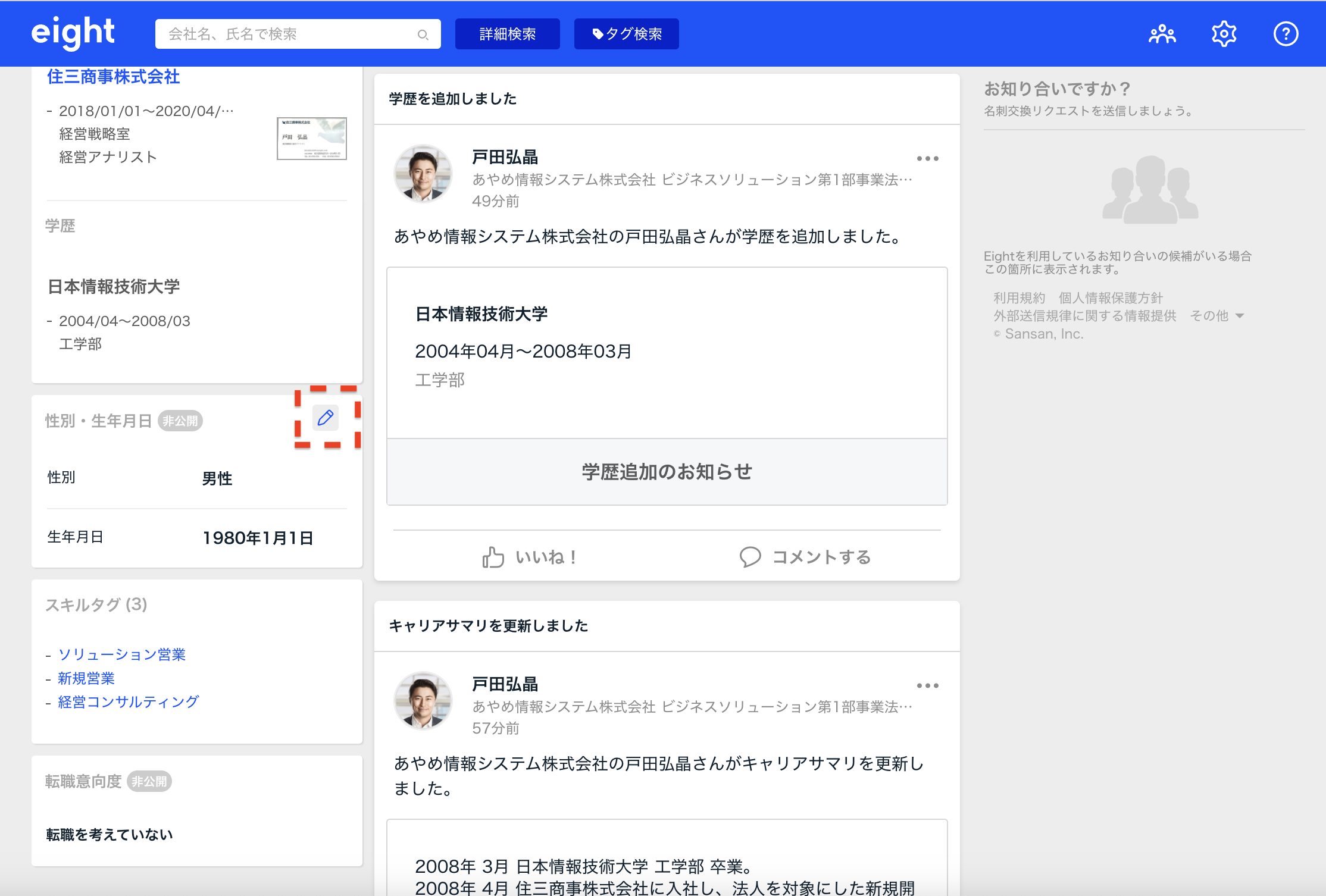Open the 新規営業 skill tag
Screen dimensions: 1326x896
[86, 678]
